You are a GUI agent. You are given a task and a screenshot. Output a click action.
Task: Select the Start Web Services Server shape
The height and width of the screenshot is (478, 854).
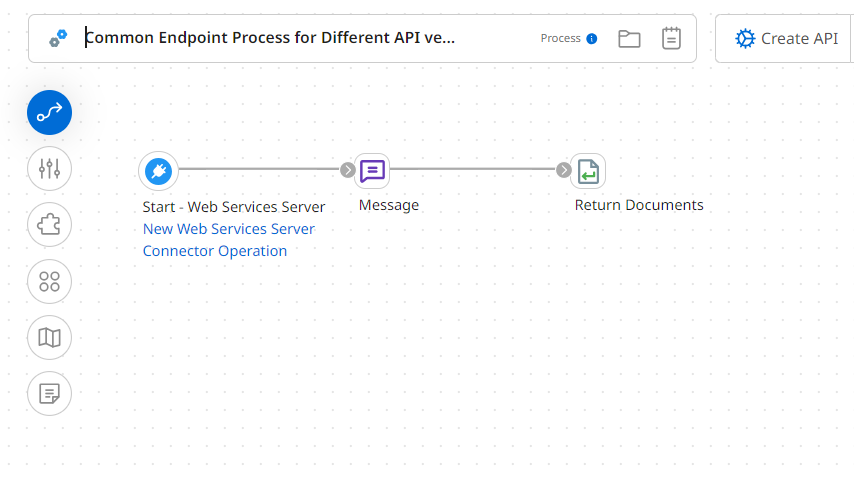click(x=158, y=171)
